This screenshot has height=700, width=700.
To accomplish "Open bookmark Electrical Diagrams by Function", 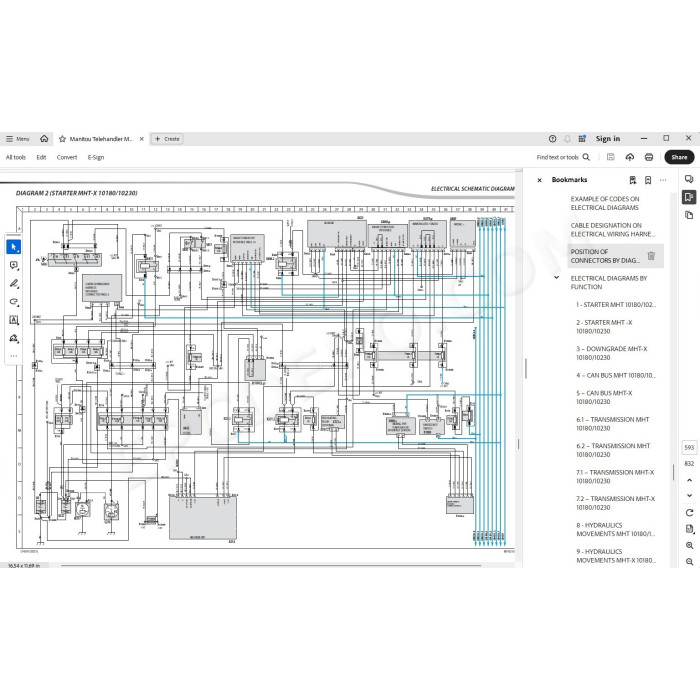I will (608, 282).
